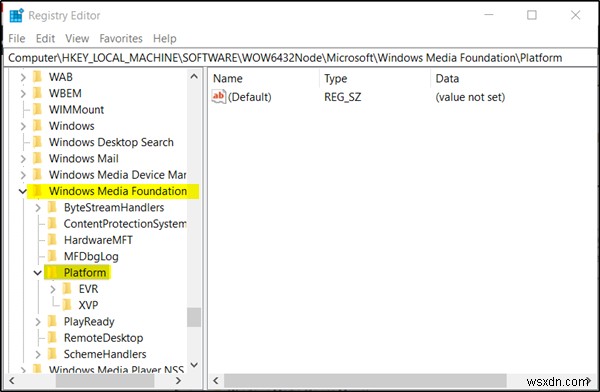Expand the Windows Media Device Manager key
Viewport: 600px width, 392px height.
[23, 175]
